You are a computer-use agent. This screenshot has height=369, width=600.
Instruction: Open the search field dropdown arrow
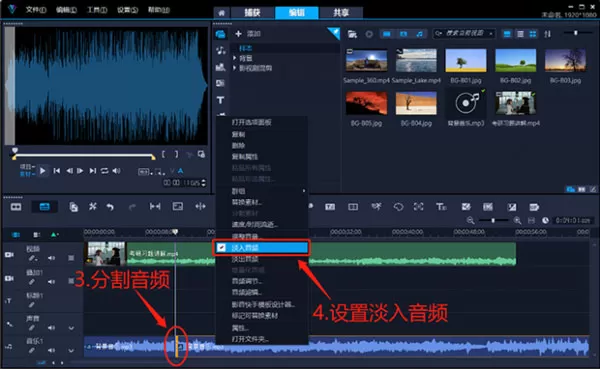pyautogui.click(x=491, y=34)
